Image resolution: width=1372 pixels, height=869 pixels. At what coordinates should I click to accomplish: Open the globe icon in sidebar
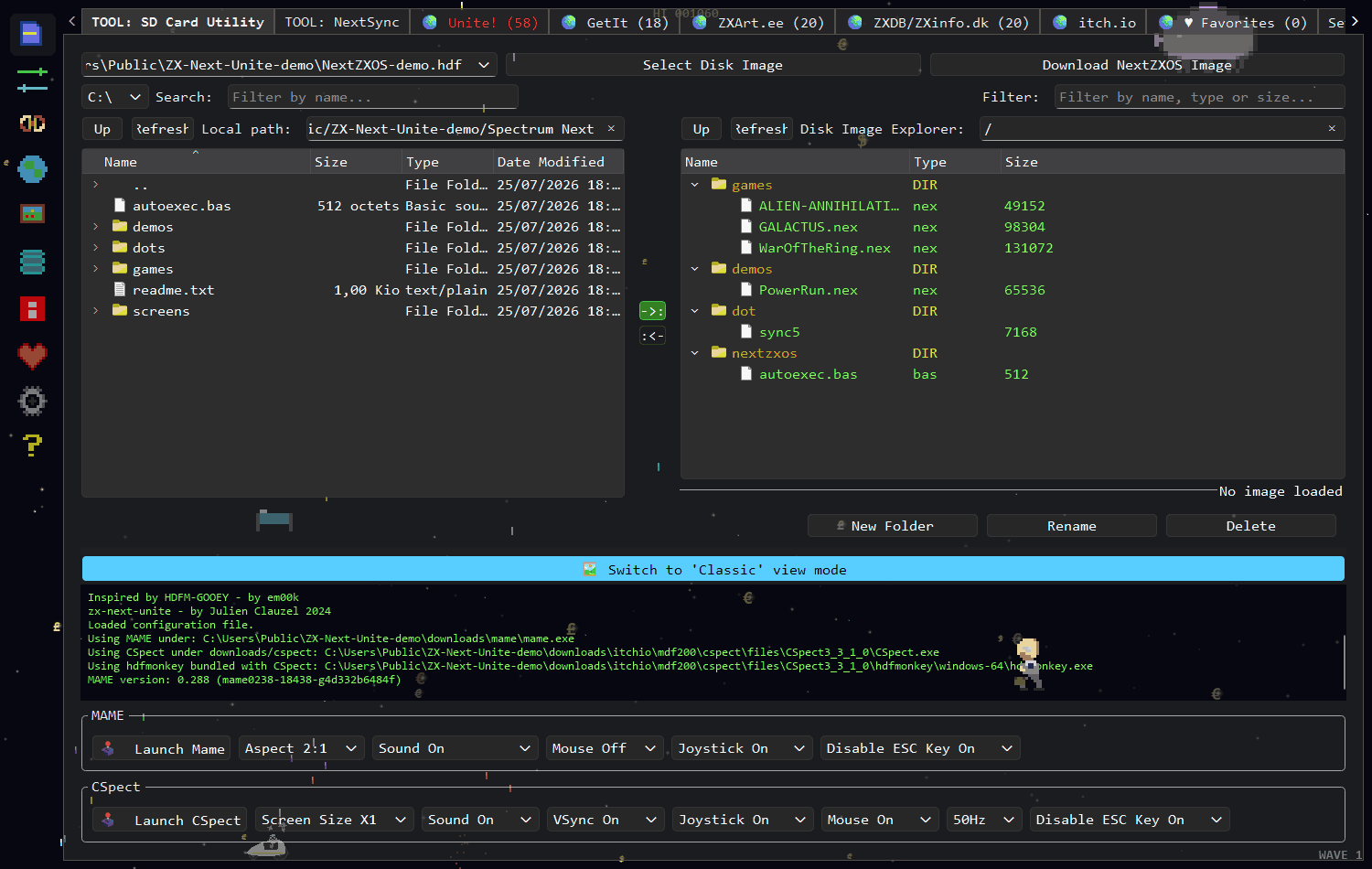32,169
